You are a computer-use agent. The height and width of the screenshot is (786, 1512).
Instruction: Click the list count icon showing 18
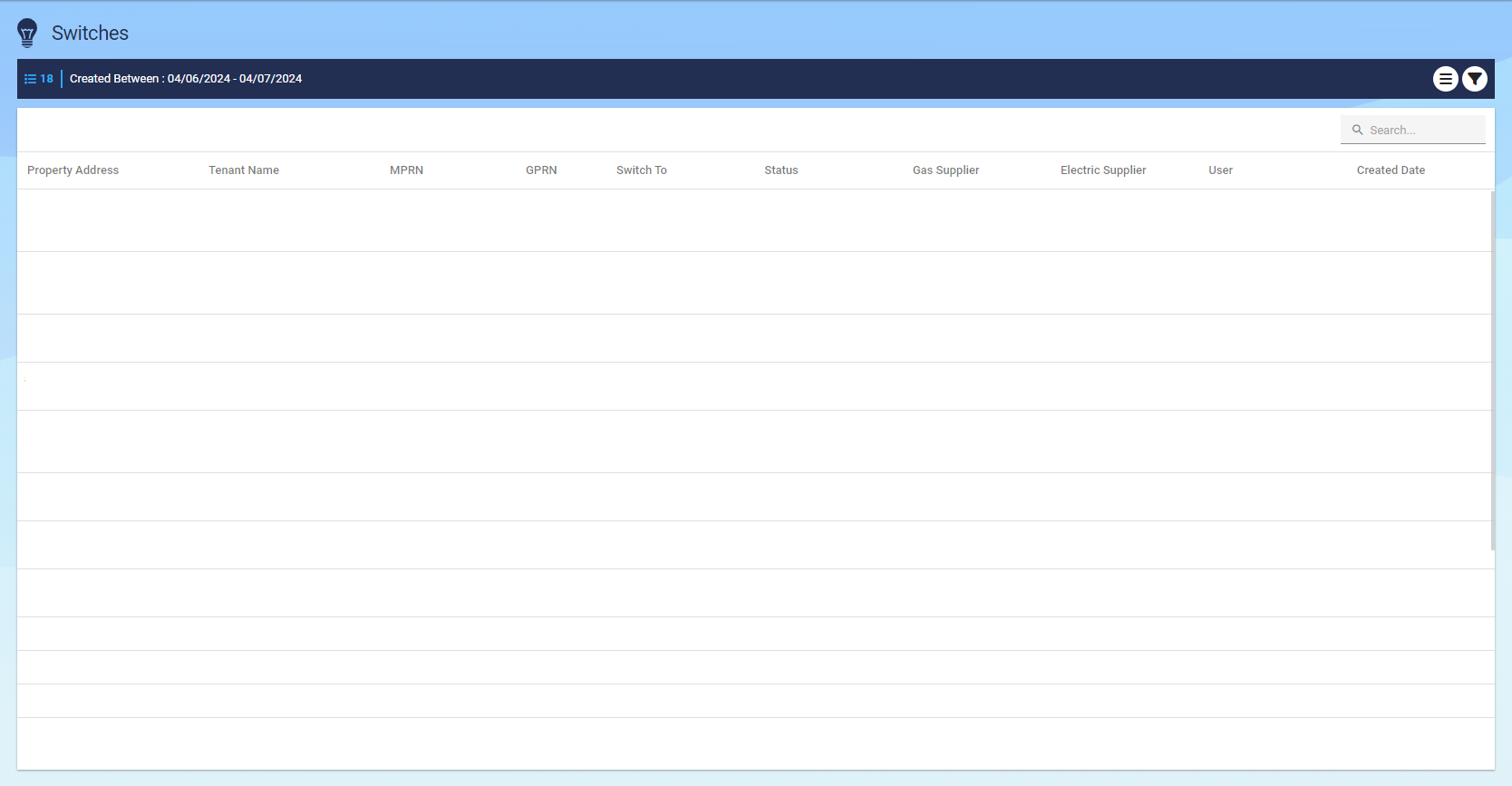[39, 79]
